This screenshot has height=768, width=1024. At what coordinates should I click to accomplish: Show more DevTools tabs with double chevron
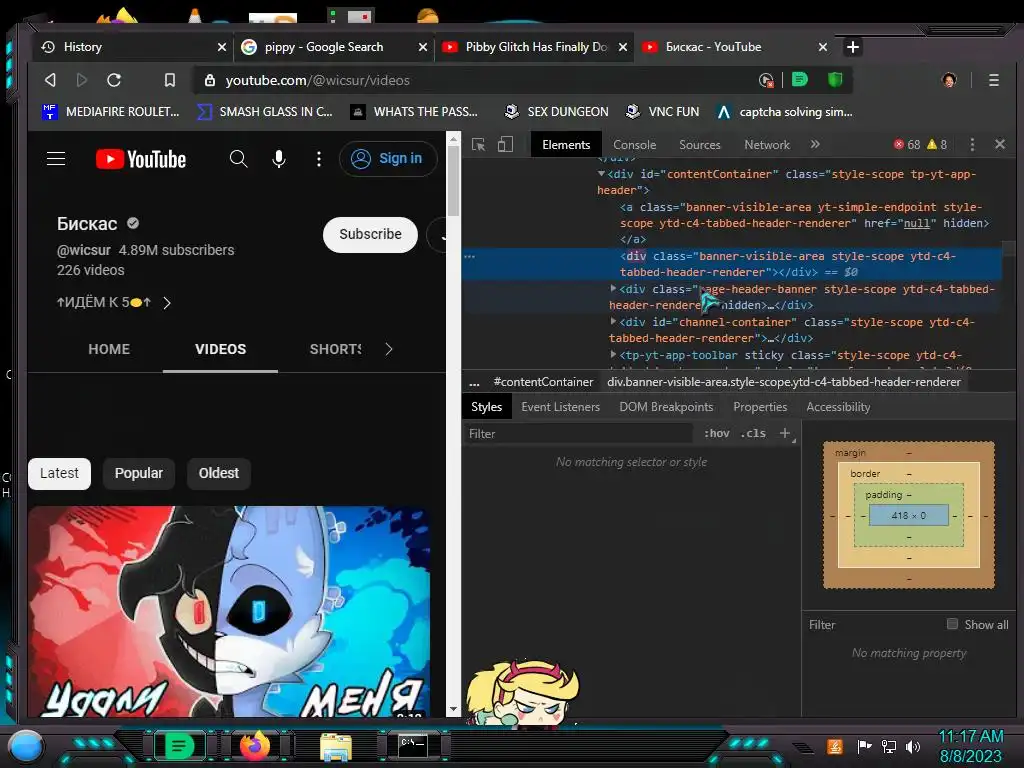tap(815, 144)
